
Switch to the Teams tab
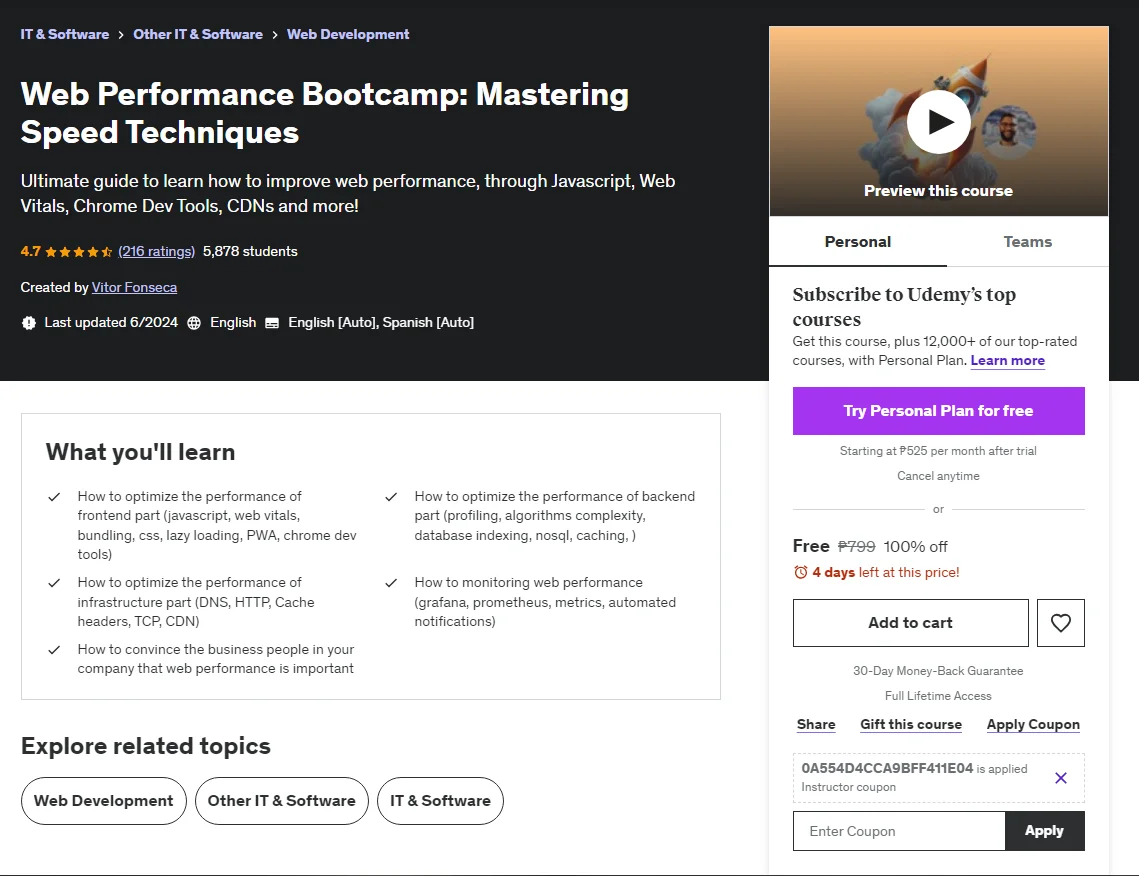coord(1027,241)
